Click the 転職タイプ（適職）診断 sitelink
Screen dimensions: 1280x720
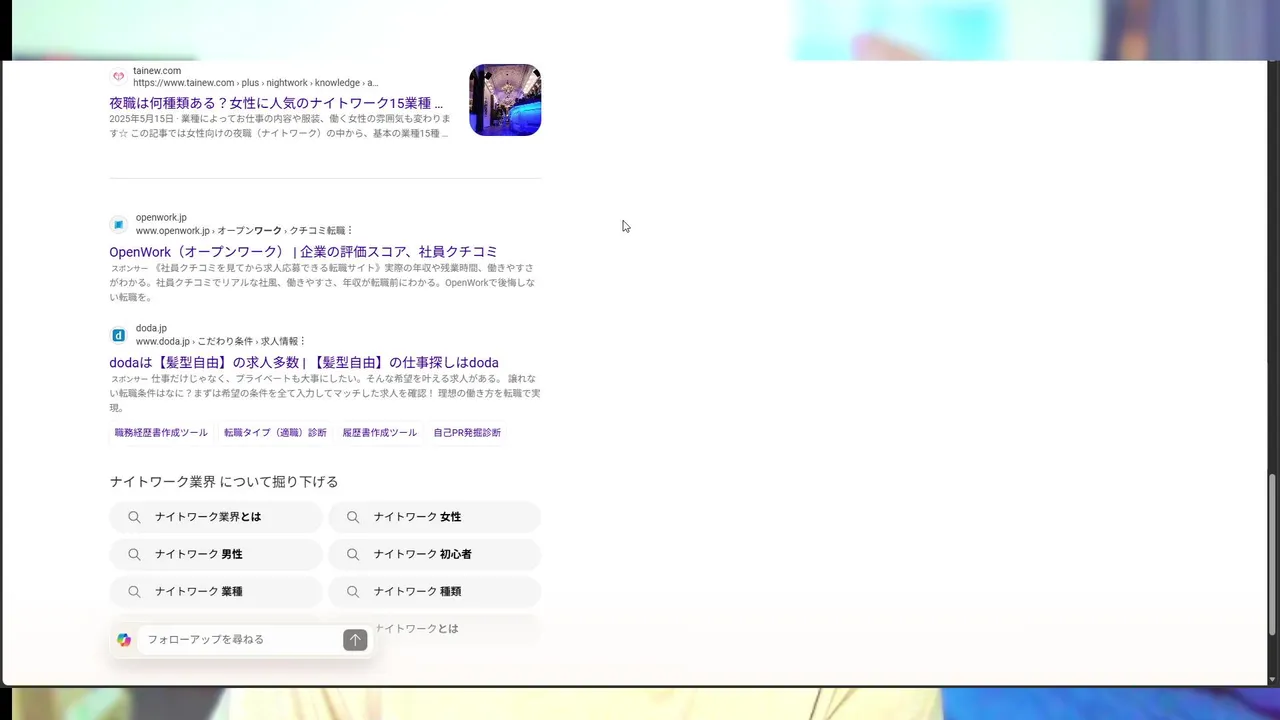click(x=275, y=433)
